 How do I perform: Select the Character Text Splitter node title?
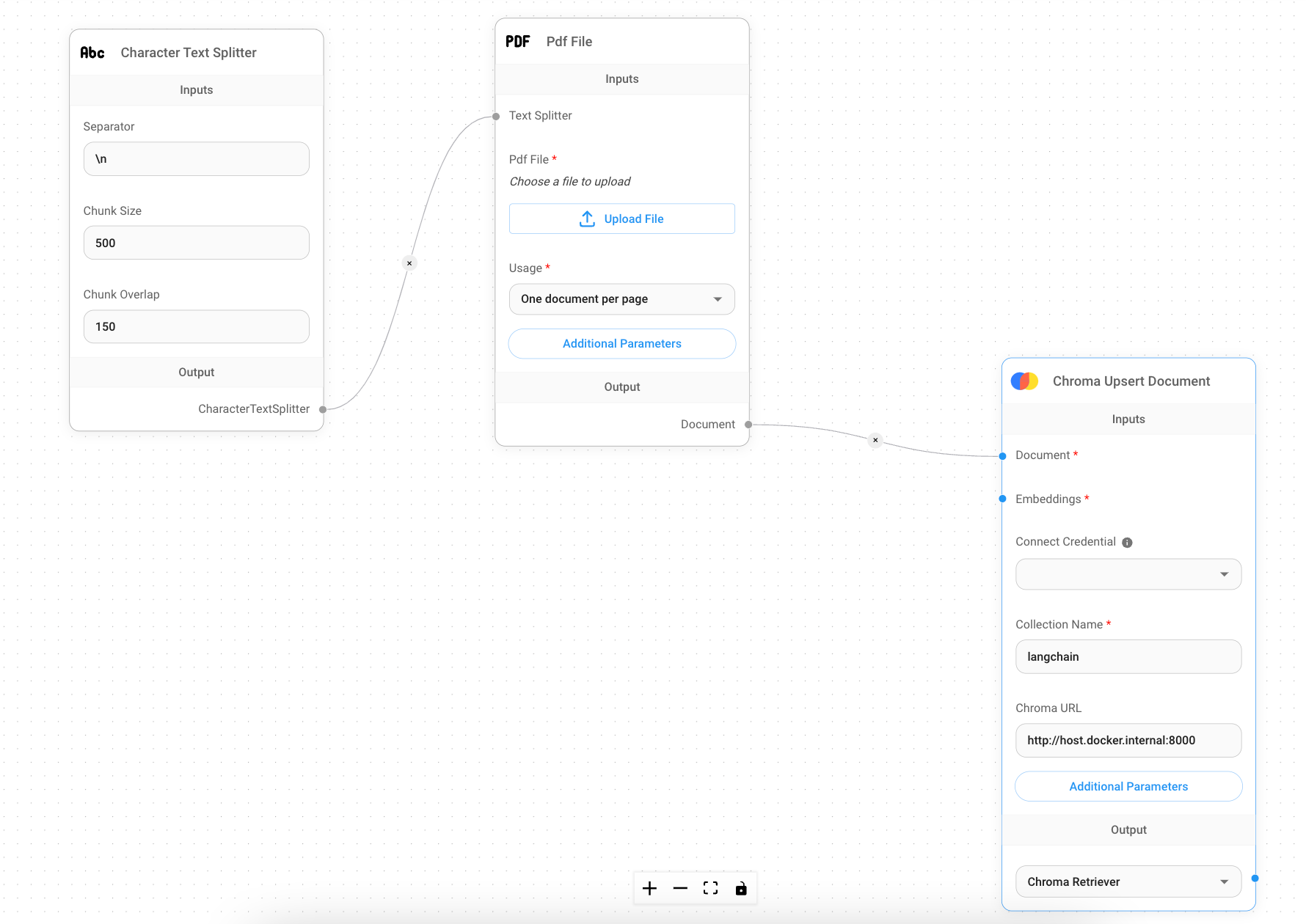coord(189,53)
